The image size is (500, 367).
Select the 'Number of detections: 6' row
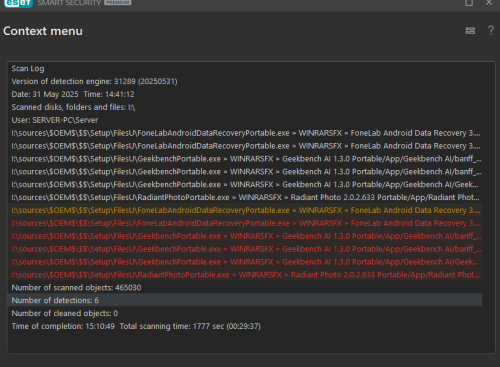[x=245, y=300]
